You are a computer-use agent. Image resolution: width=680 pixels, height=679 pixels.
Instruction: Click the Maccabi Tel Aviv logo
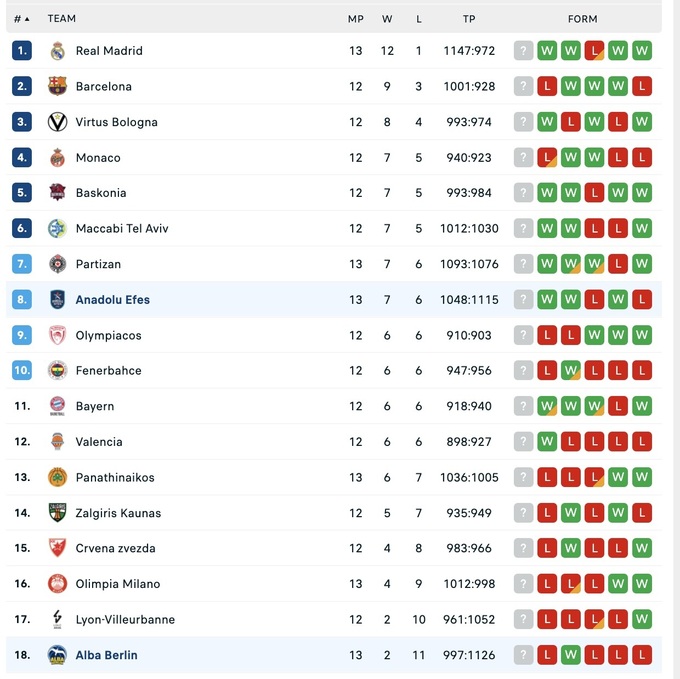[x=57, y=228]
